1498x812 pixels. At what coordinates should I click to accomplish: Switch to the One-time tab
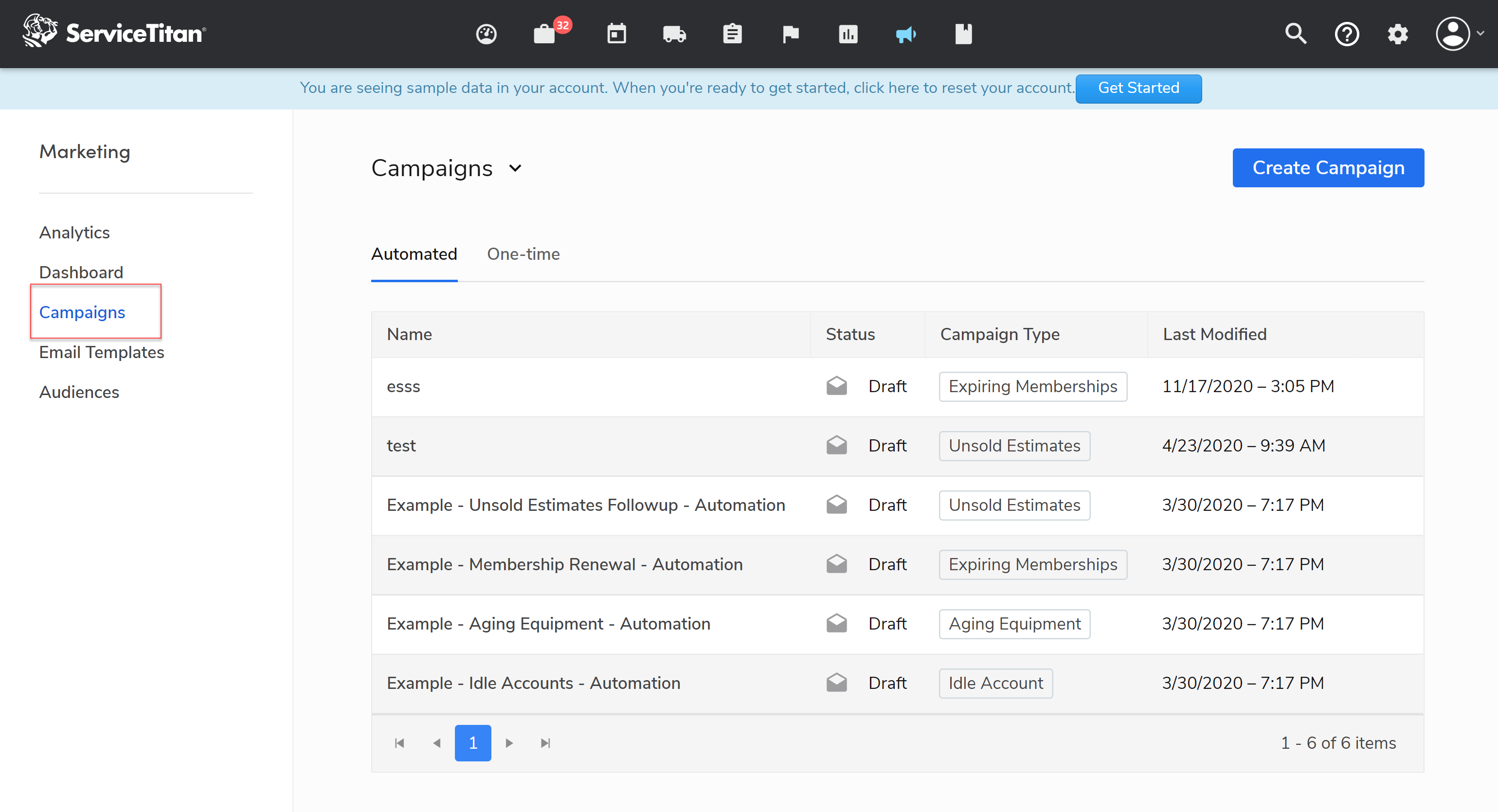click(523, 254)
